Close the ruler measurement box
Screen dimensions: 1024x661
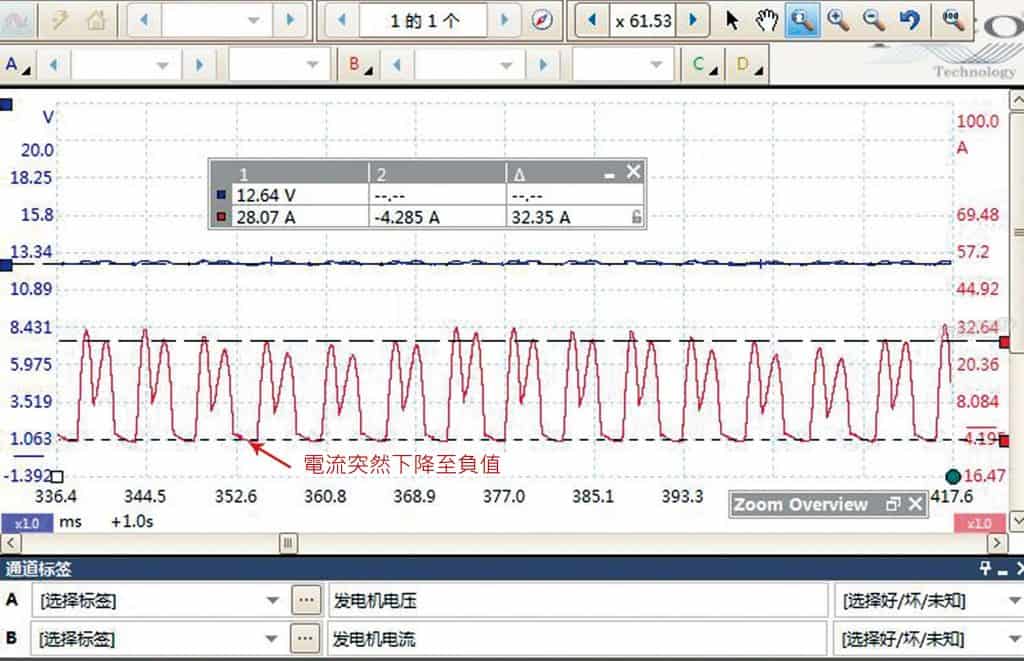[x=633, y=172]
